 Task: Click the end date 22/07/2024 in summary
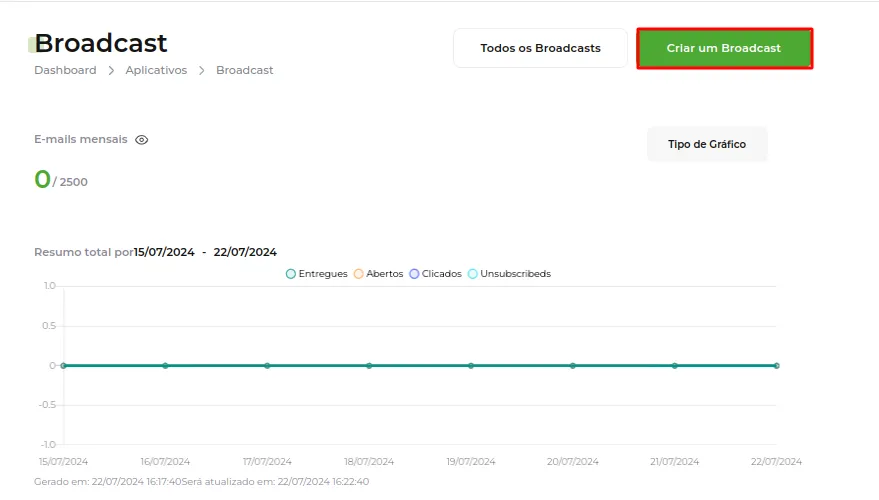point(245,252)
